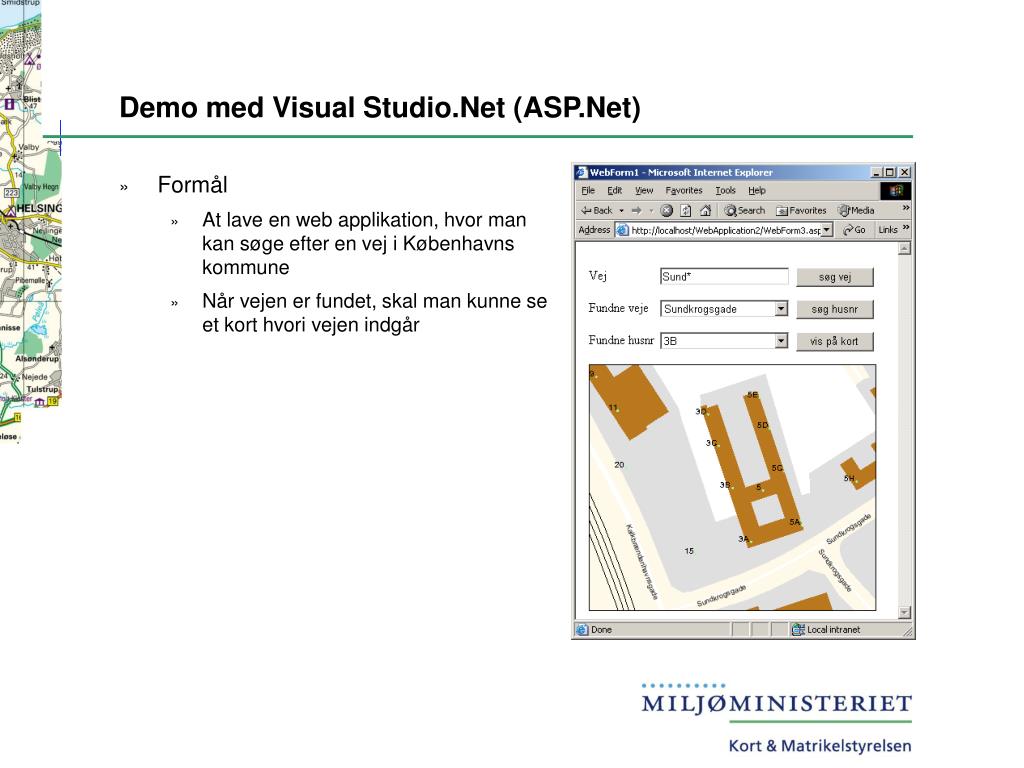Click the søg vej button
This screenshot has height=768, width=1024.
click(835, 277)
